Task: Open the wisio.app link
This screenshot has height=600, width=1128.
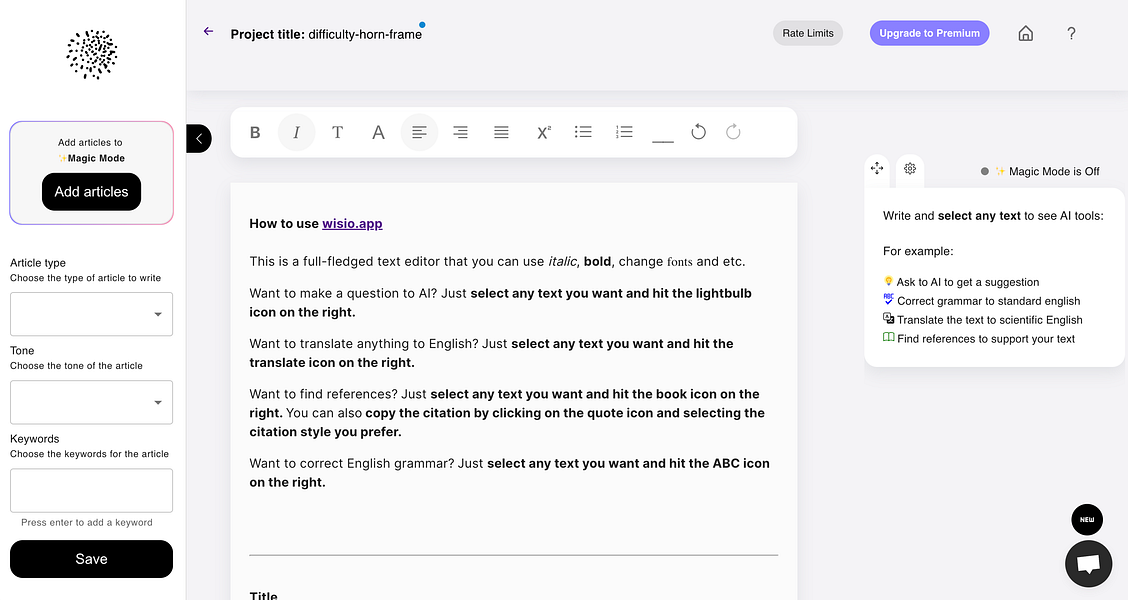Action: (352, 224)
